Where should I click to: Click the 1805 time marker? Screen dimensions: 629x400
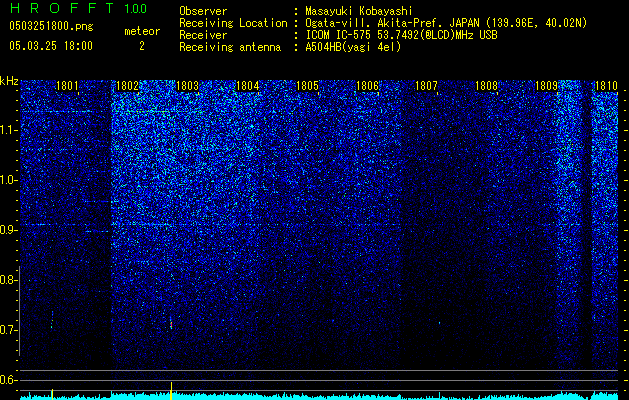pyautogui.click(x=307, y=86)
